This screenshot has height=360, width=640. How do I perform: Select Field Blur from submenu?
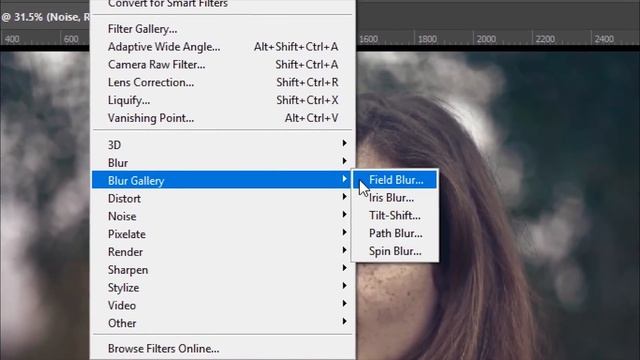click(x=395, y=180)
